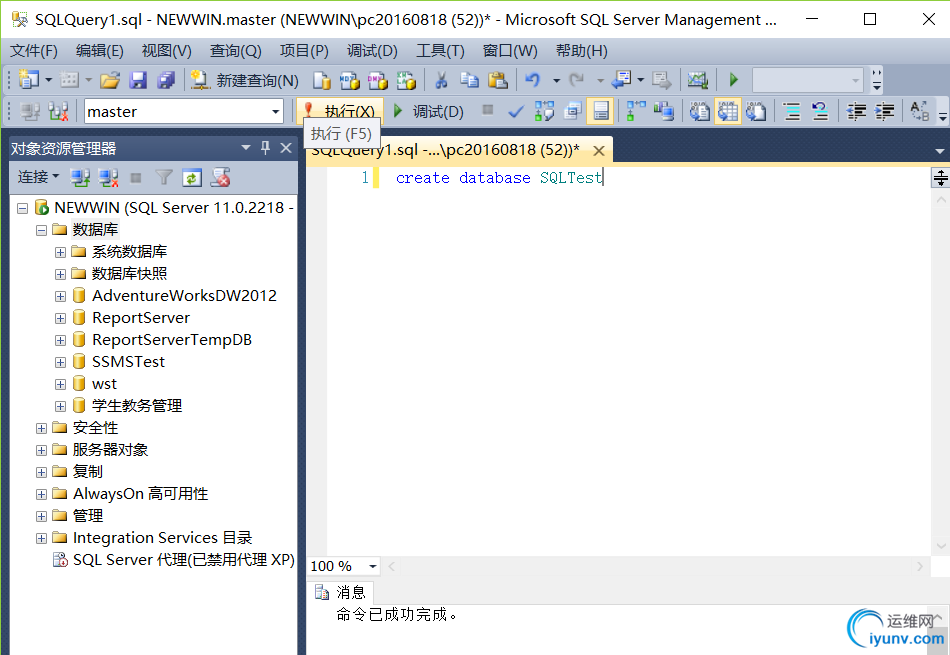
Task: Click the Analysis Services MDX Query icon
Action: (350, 79)
